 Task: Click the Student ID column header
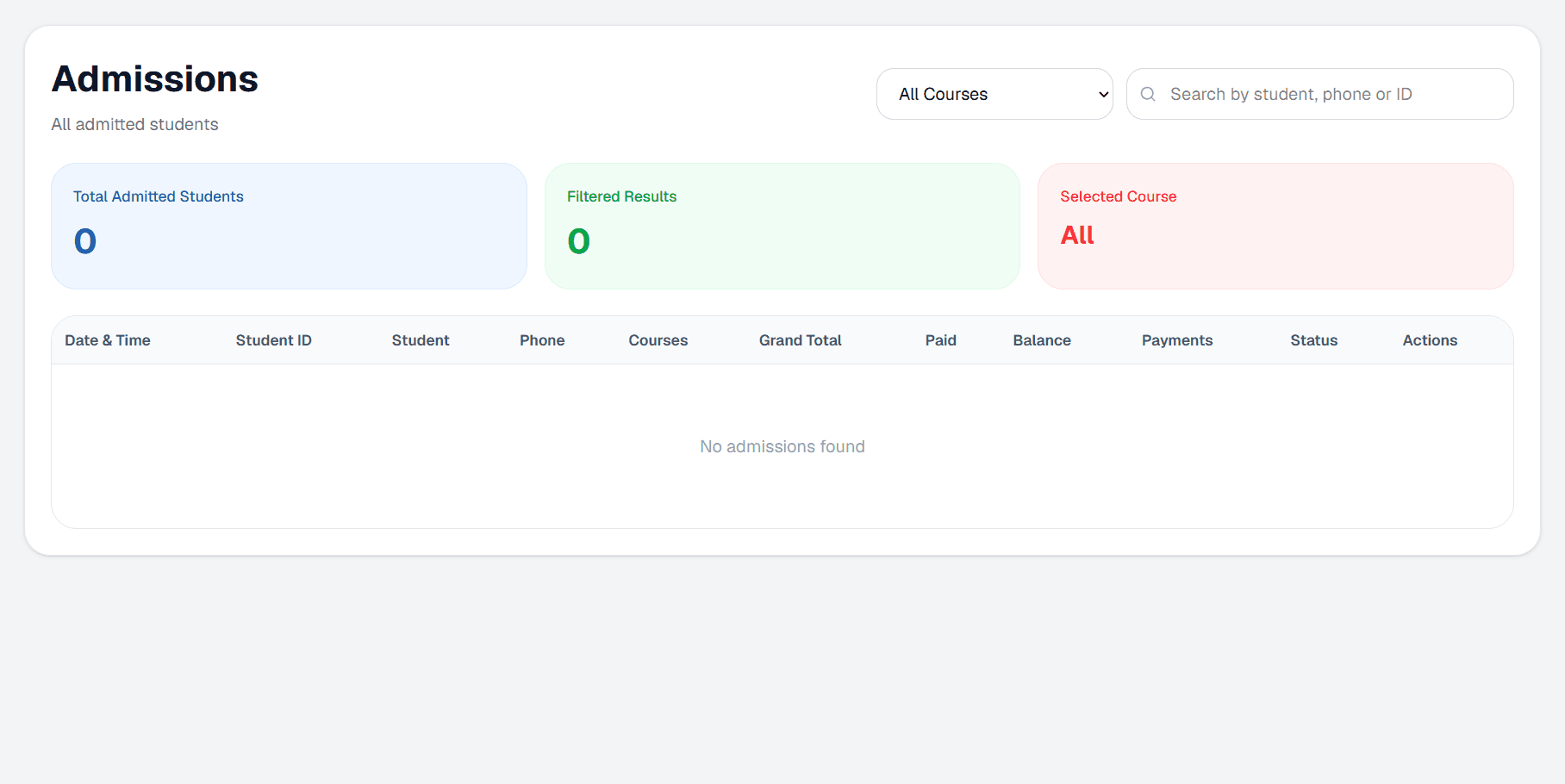click(274, 340)
